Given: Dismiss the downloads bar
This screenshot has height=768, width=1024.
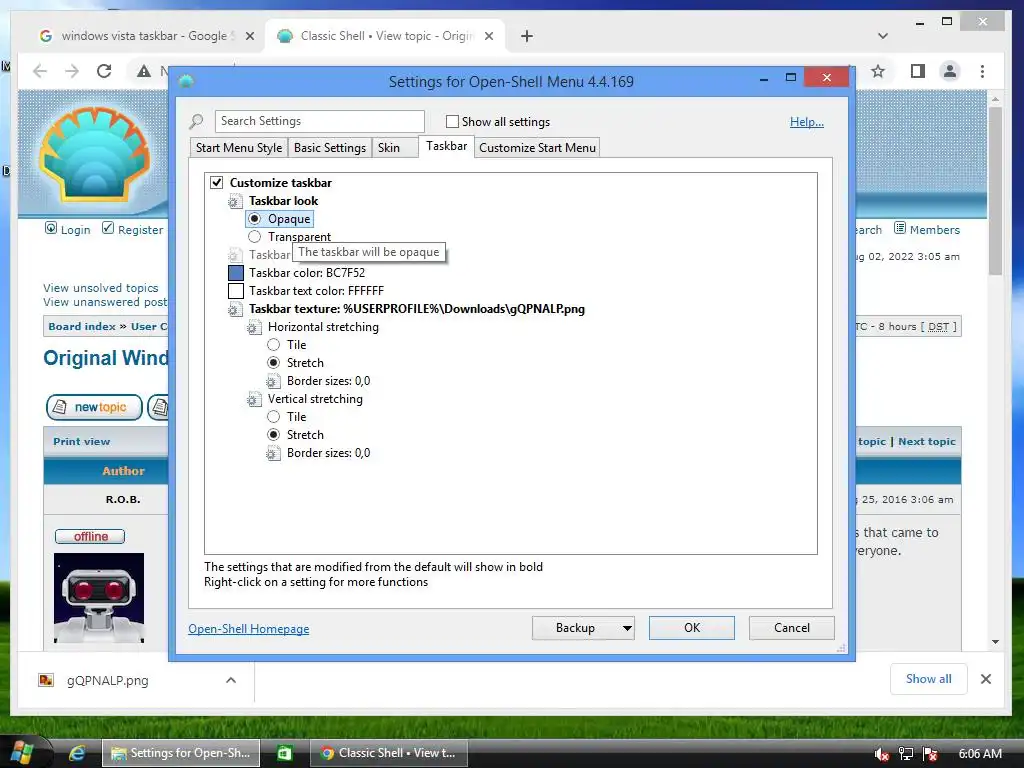Looking at the screenshot, I should (x=985, y=679).
